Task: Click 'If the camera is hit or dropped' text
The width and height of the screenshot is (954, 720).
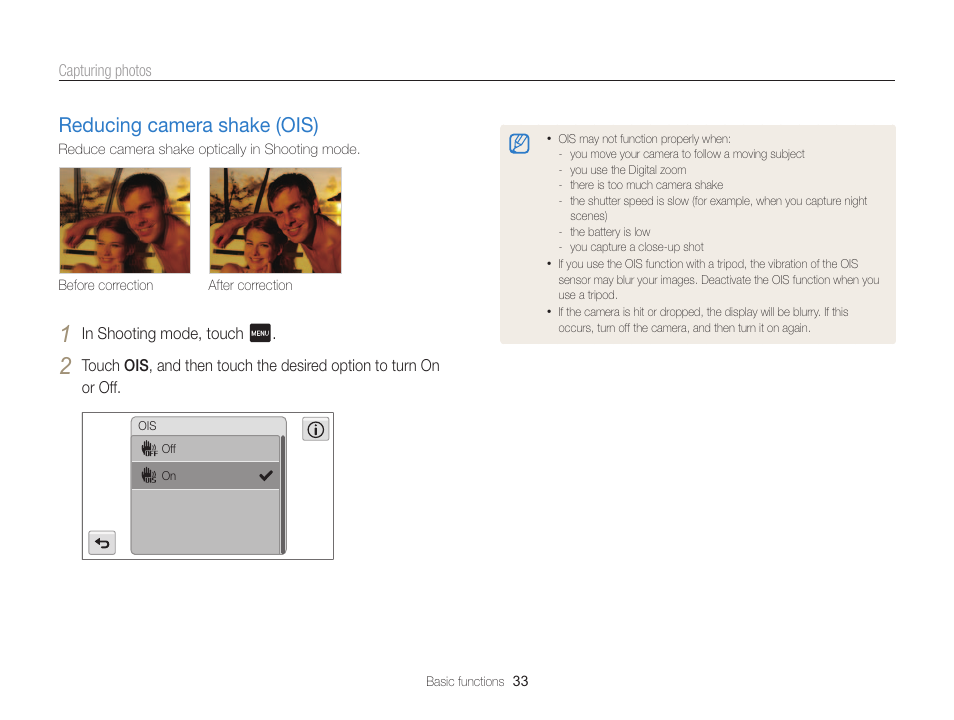Action: (703, 320)
